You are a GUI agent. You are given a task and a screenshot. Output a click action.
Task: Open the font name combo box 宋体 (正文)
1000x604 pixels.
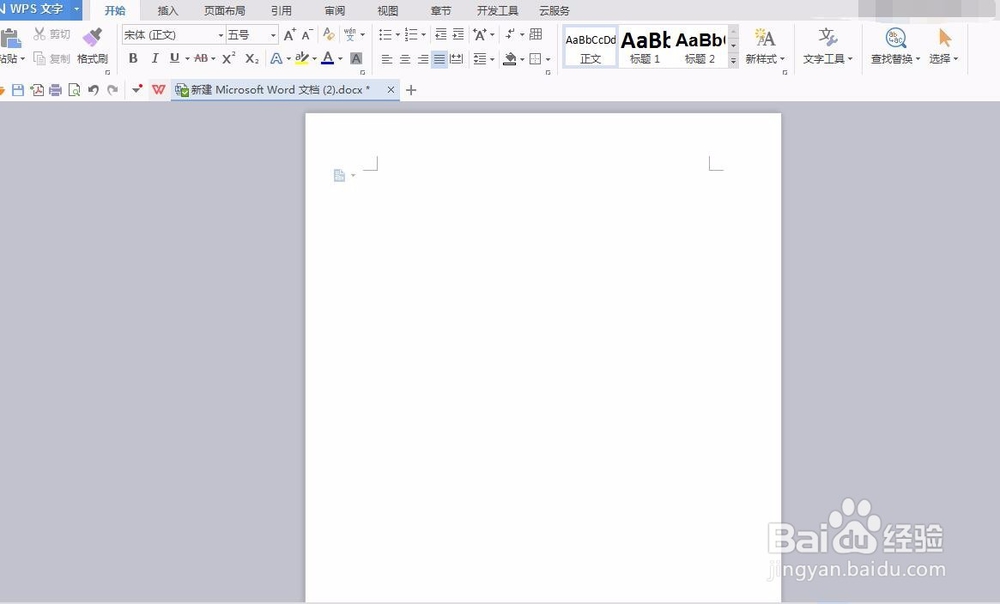(x=173, y=34)
